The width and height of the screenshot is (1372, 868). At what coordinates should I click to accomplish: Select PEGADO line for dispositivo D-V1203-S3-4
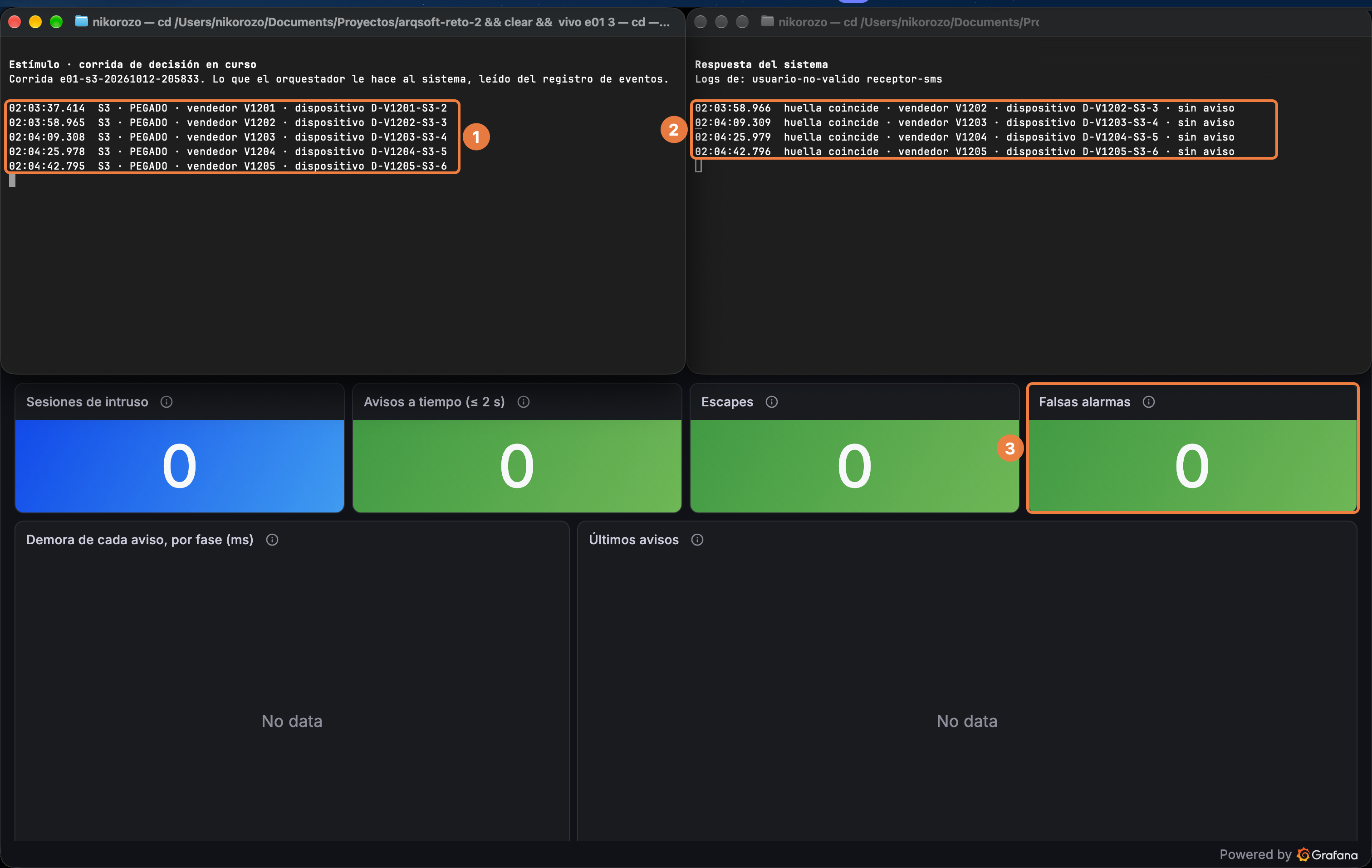[228, 137]
